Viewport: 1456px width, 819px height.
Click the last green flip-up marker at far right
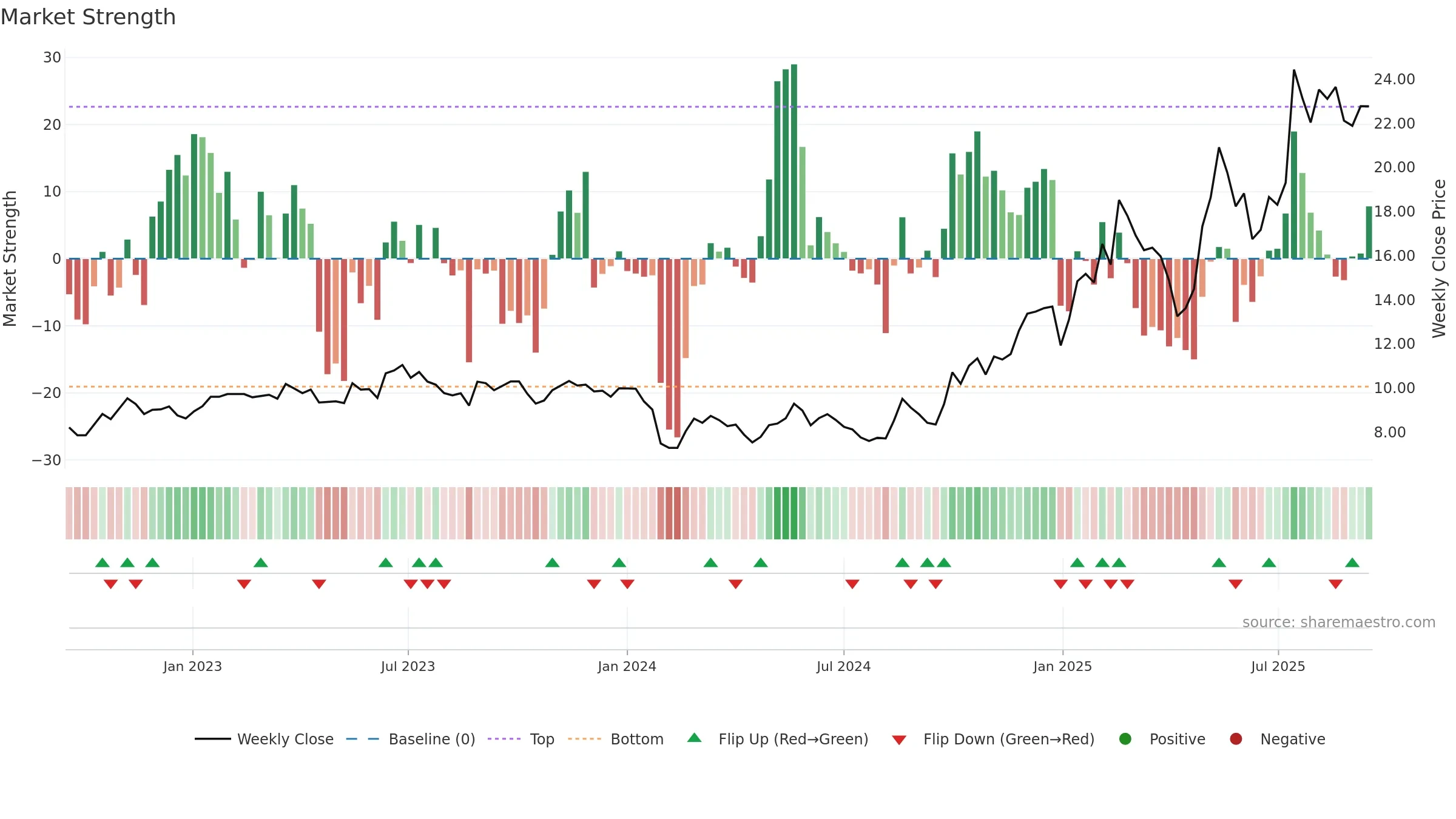pyautogui.click(x=1352, y=562)
